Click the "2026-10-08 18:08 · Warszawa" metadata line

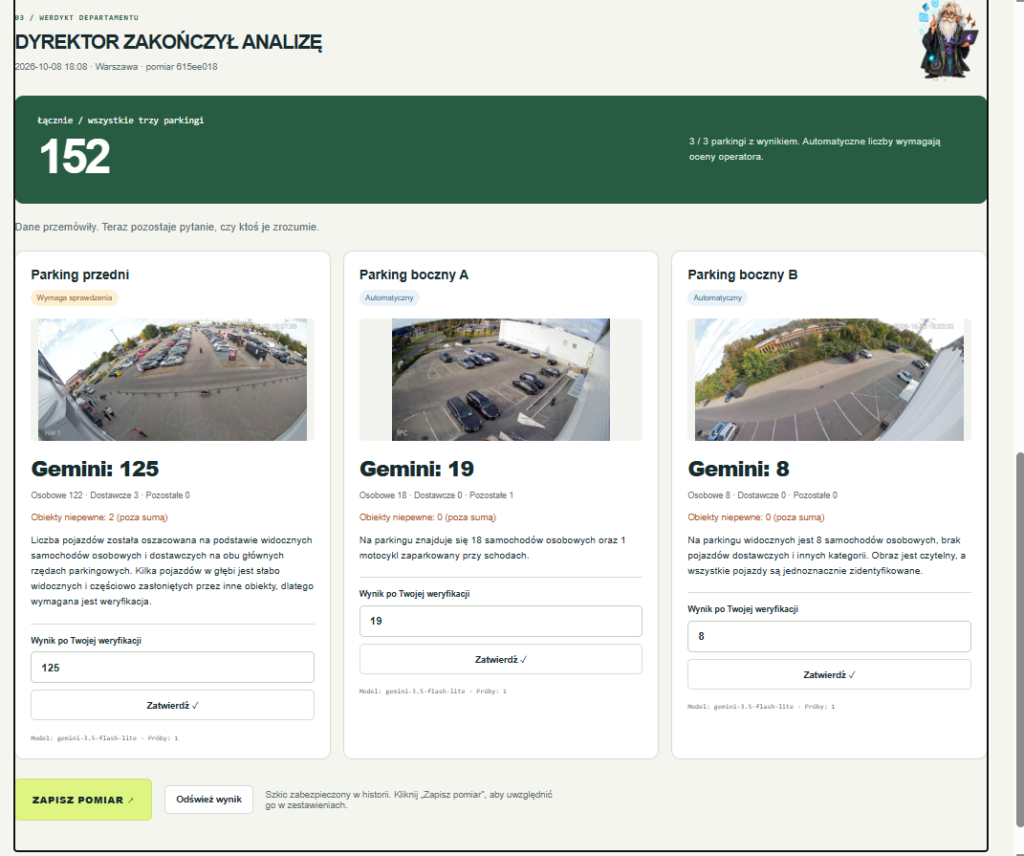(x=116, y=67)
